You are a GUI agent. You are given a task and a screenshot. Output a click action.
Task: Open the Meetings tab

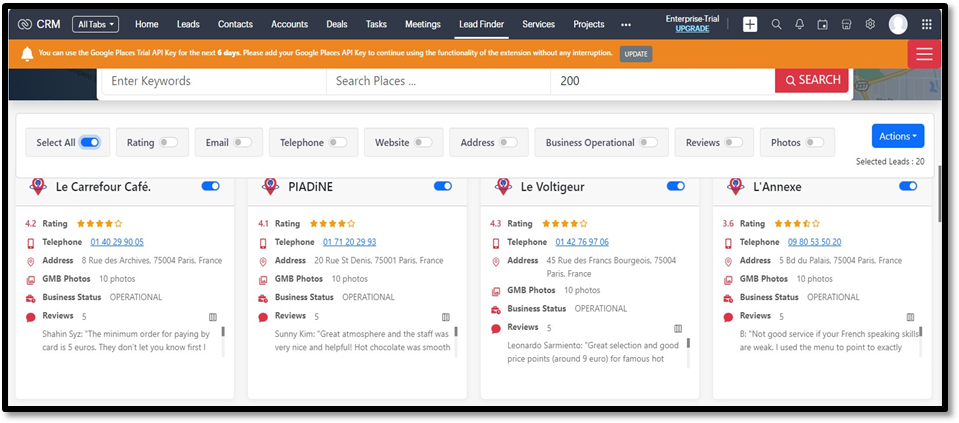click(423, 24)
